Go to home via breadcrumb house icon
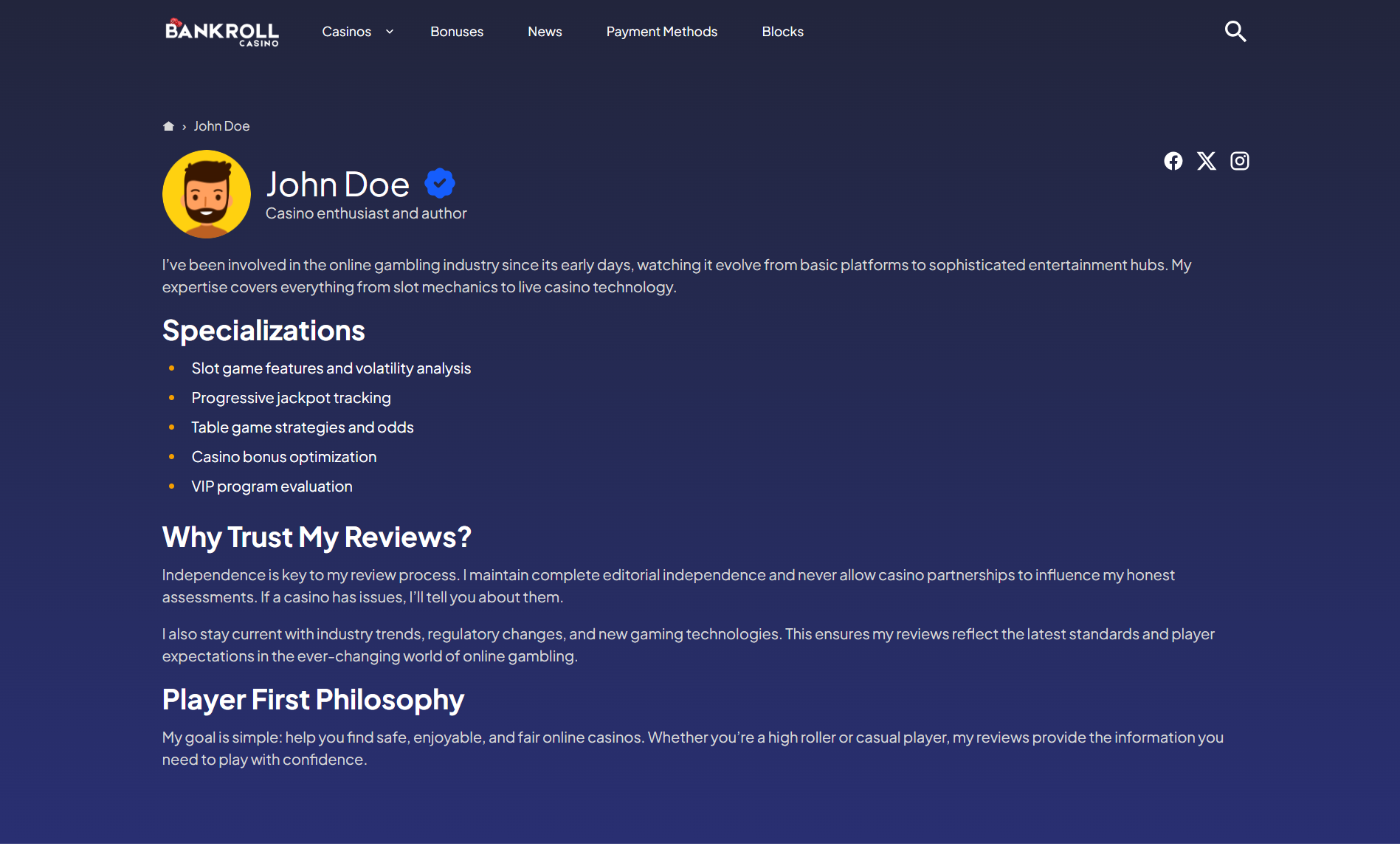Screen dimensions: 1400x846 coord(168,126)
